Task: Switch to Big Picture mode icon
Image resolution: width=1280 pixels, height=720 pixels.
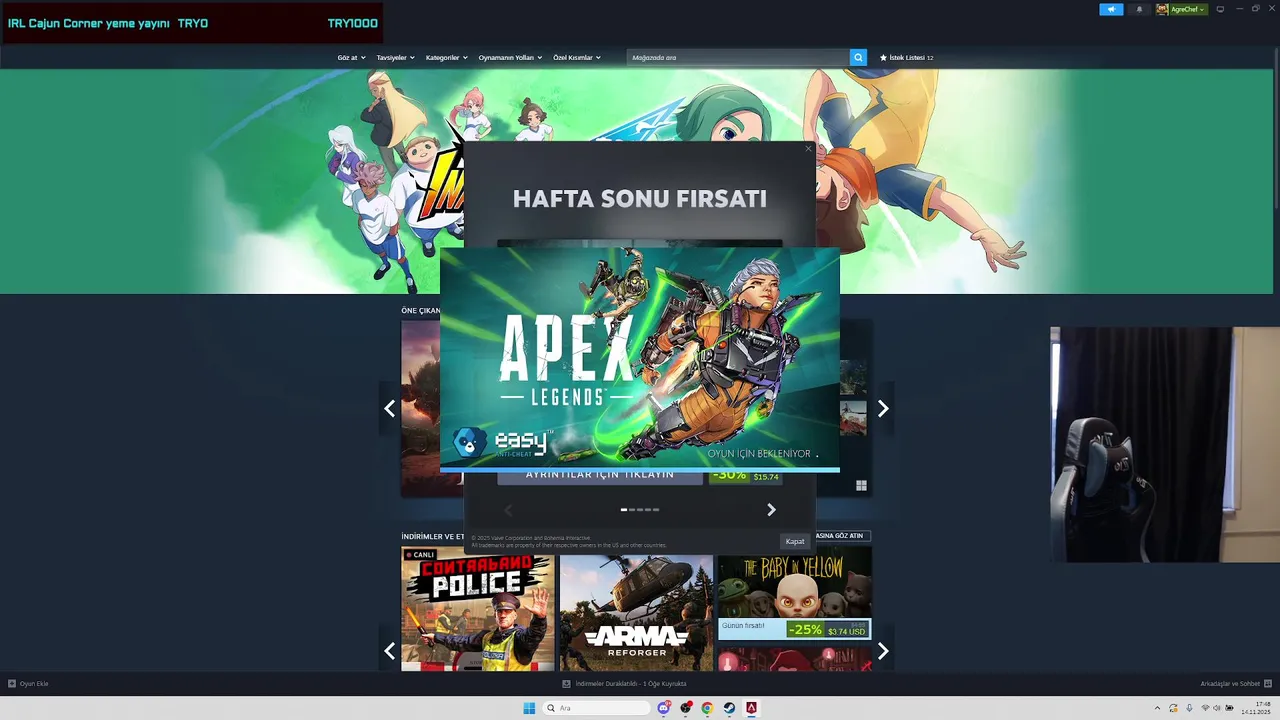Action: click(x=1220, y=9)
